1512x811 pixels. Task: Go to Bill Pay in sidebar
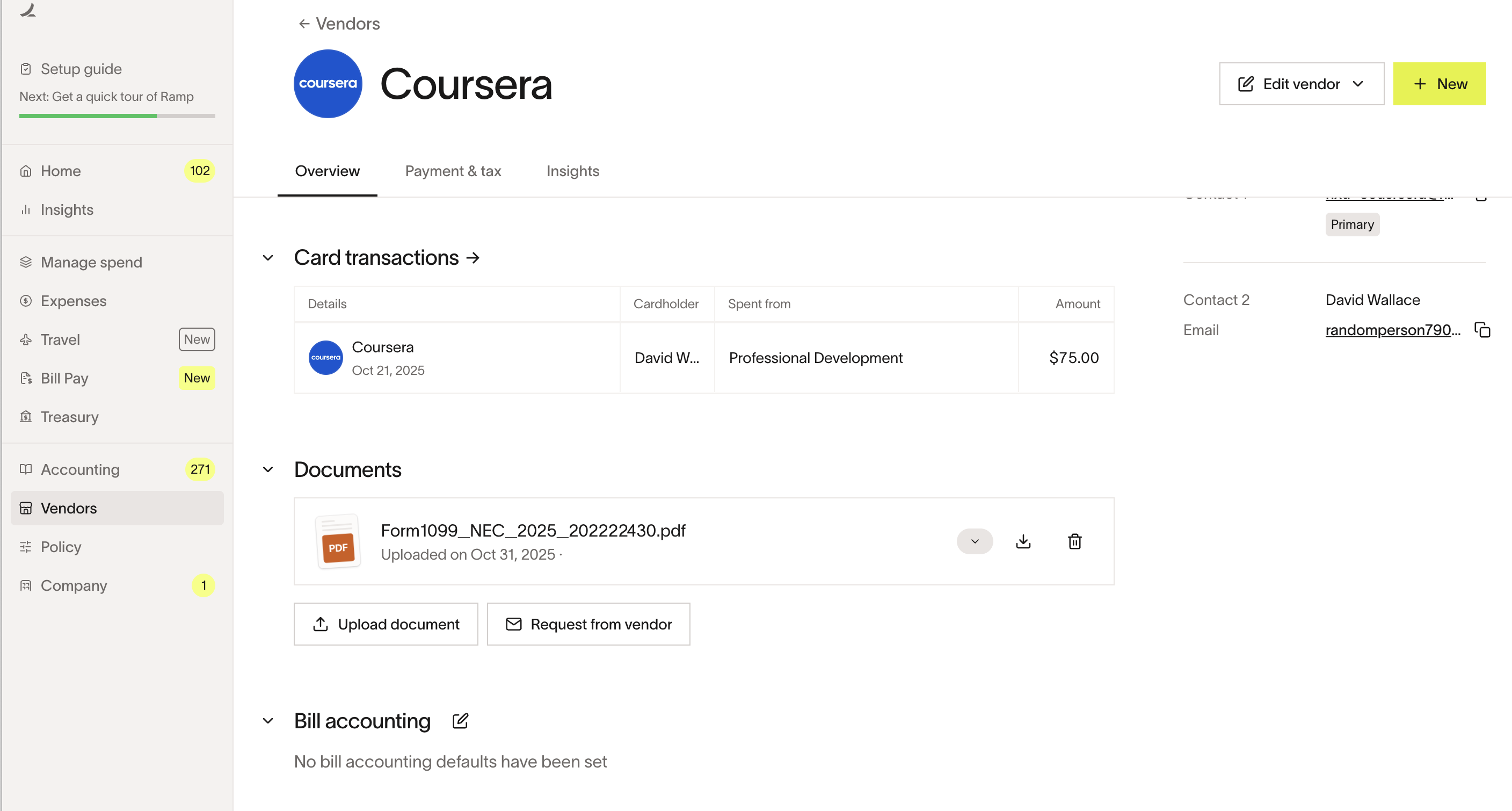point(64,378)
